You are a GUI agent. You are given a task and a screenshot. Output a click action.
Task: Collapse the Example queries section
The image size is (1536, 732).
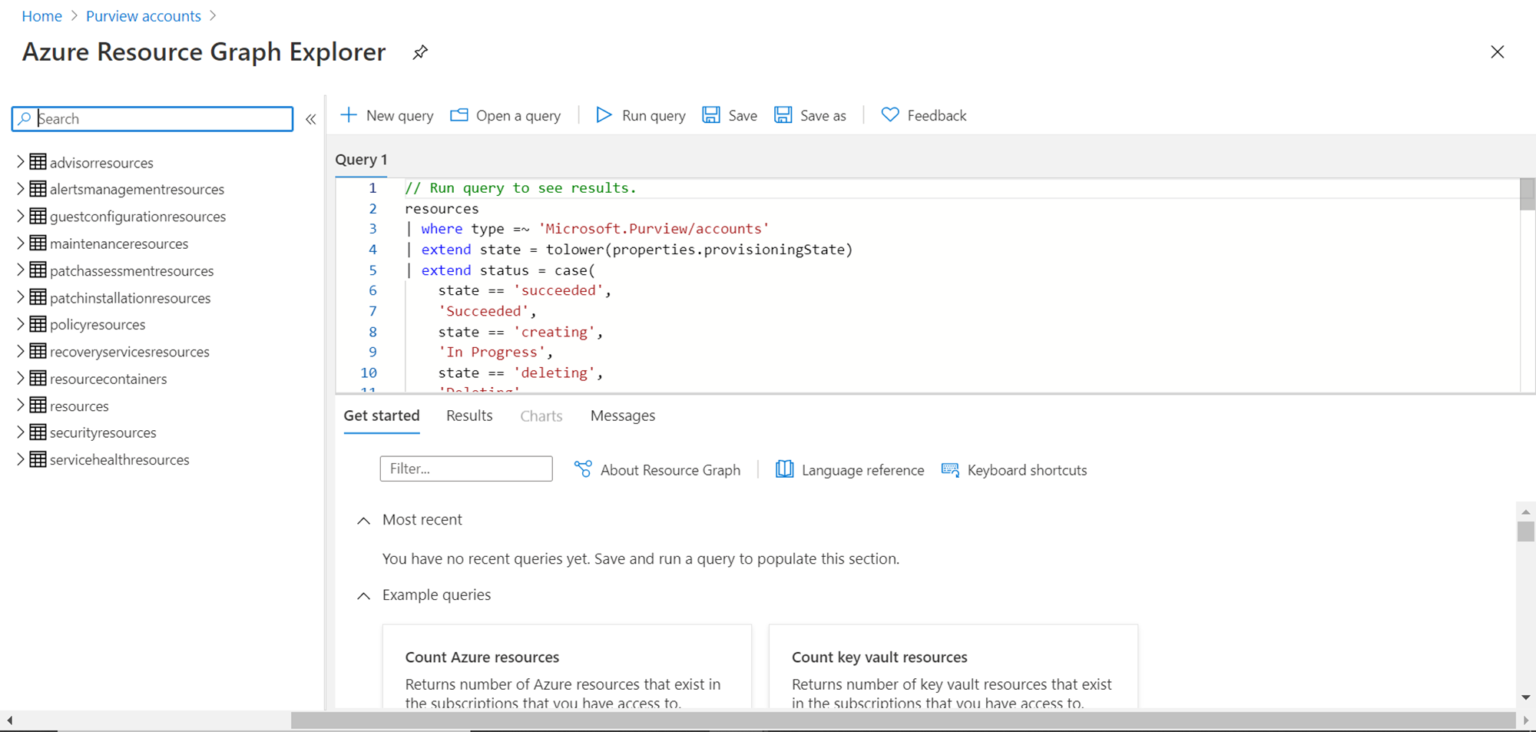click(364, 595)
